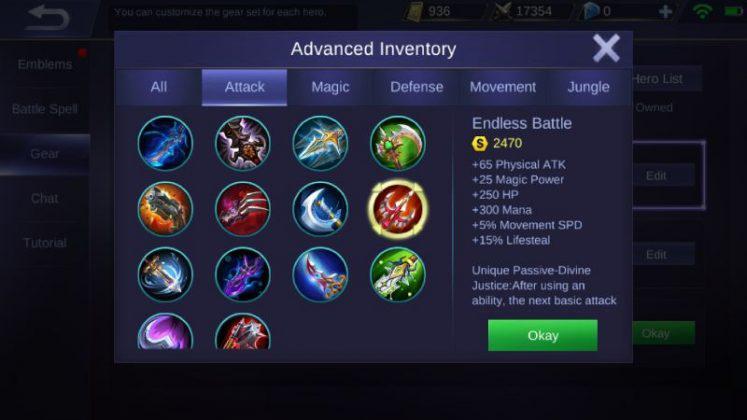The width and height of the screenshot is (747, 420).
Task: Choose the golden trident spear item icon
Action: (x=320, y=143)
